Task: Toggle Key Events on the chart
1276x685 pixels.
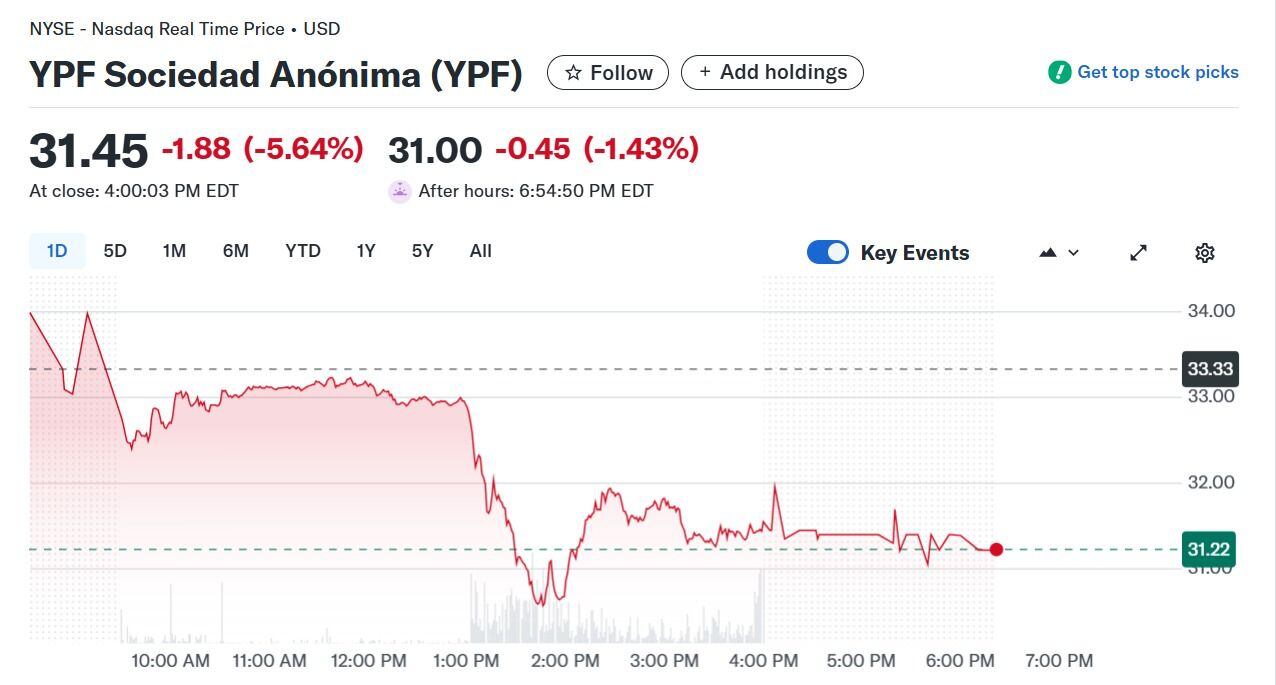Action: tap(827, 252)
